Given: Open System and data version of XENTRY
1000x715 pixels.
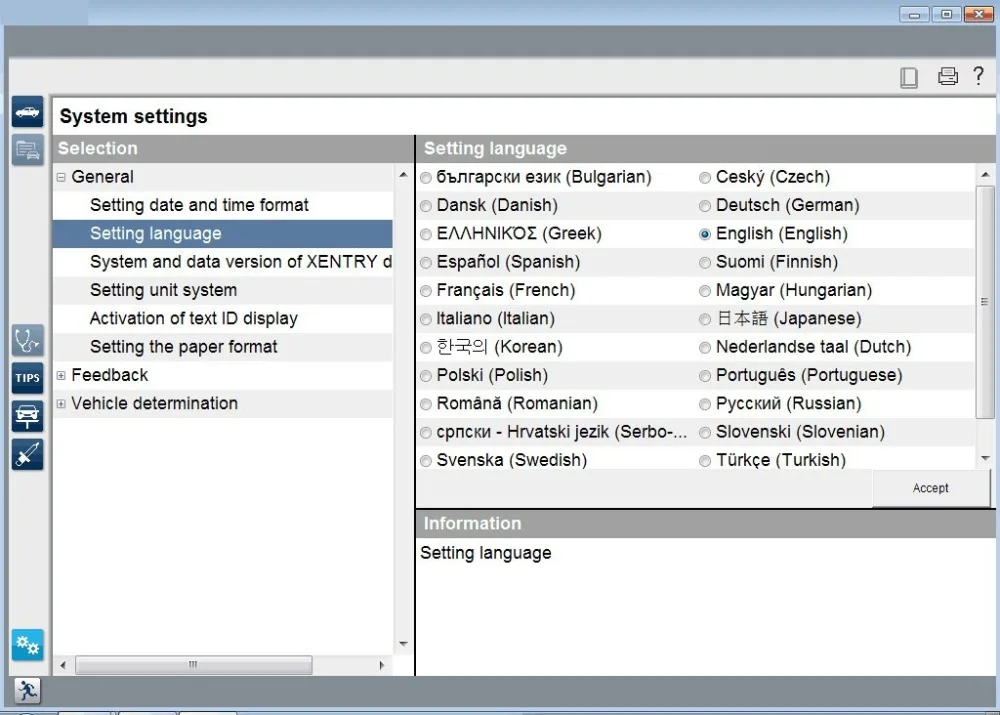Looking at the screenshot, I should pyautogui.click(x=241, y=262).
